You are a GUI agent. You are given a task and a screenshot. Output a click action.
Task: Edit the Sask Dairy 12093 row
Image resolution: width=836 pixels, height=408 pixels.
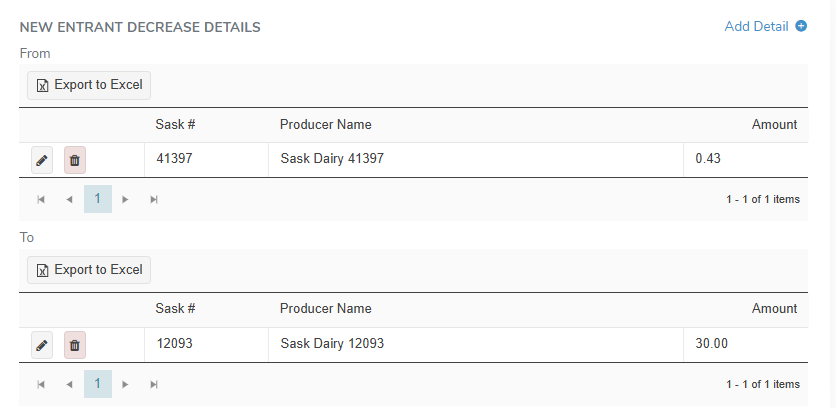point(42,345)
